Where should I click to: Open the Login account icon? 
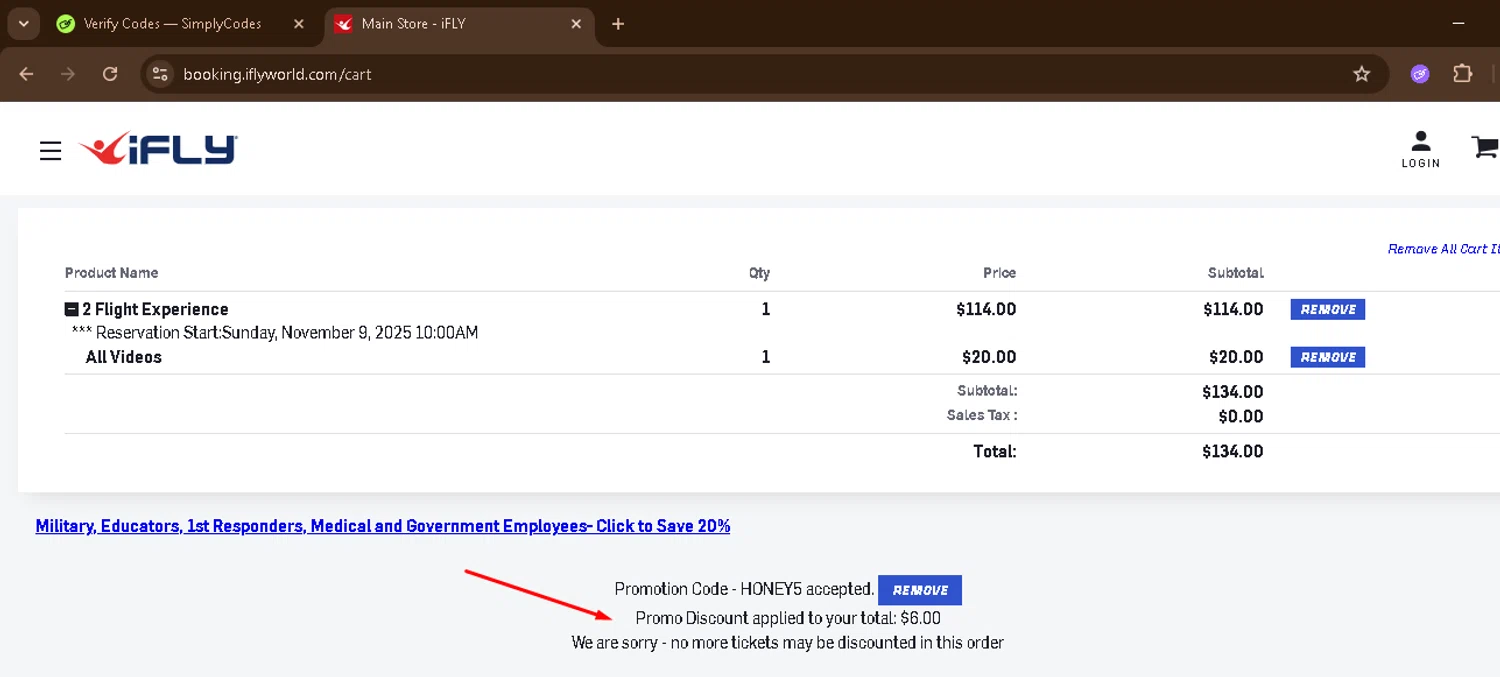pos(1420,149)
